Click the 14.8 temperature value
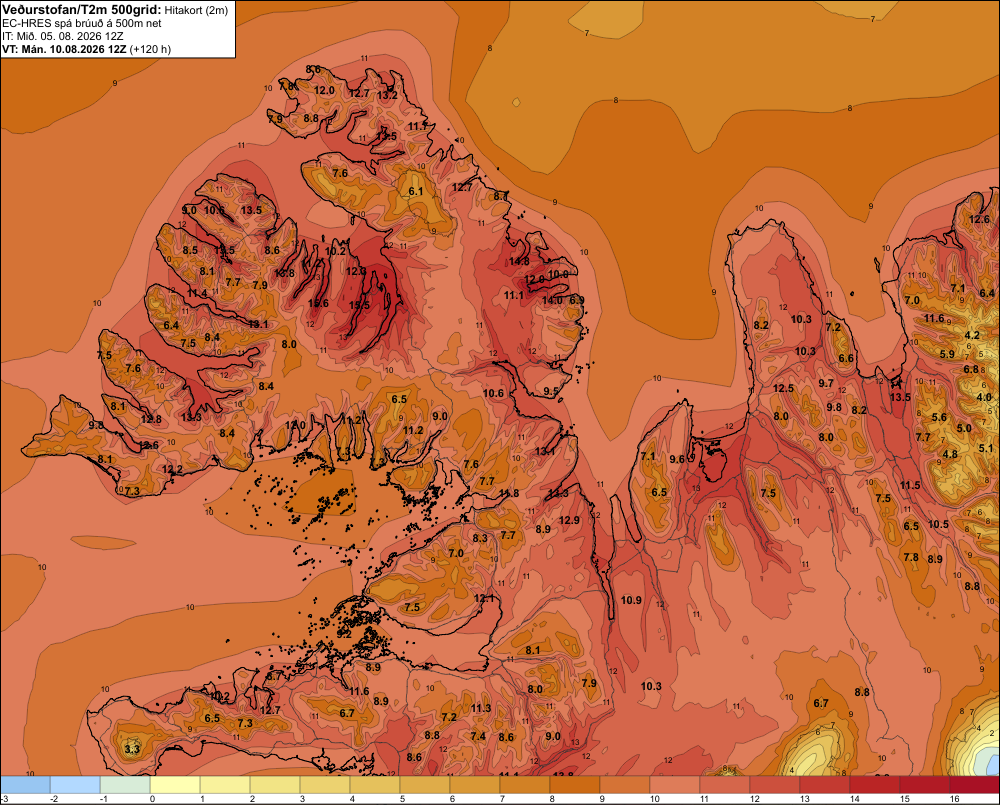Screen dimensions: 1000x805 click(519, 261)
